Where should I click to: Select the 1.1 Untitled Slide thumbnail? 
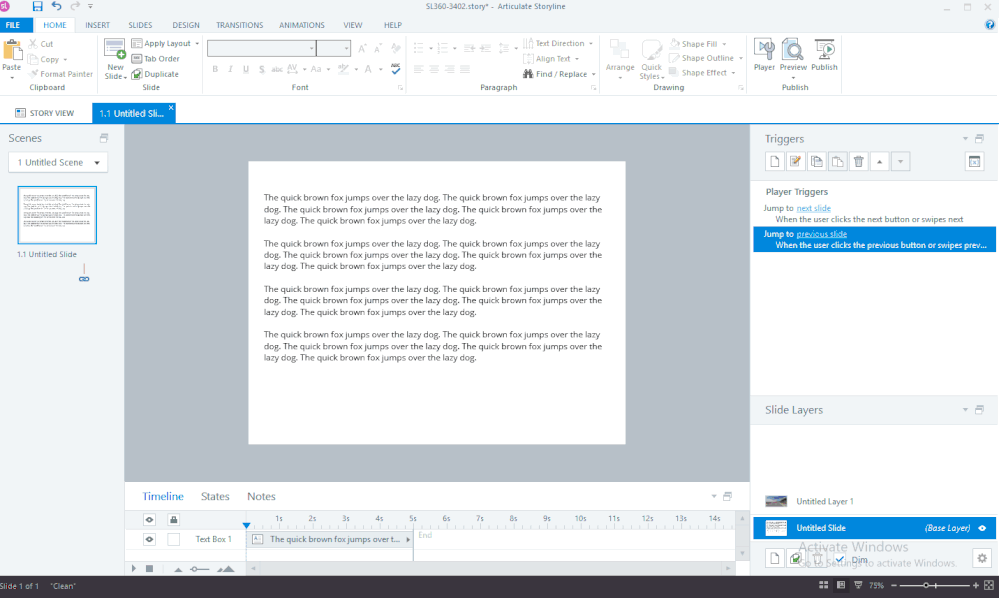[57, 215]
